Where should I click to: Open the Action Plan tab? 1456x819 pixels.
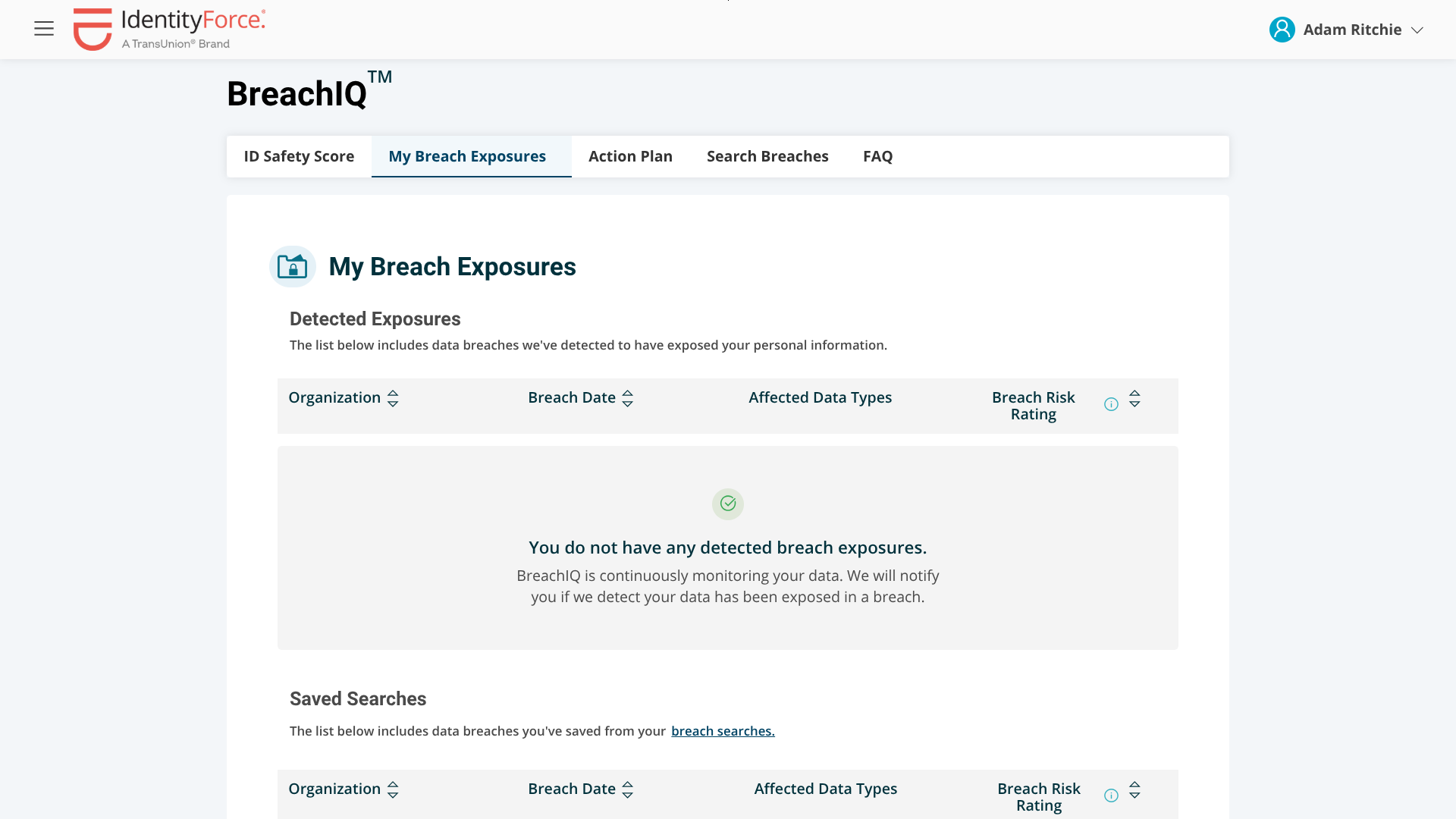[x=630, y=156]
